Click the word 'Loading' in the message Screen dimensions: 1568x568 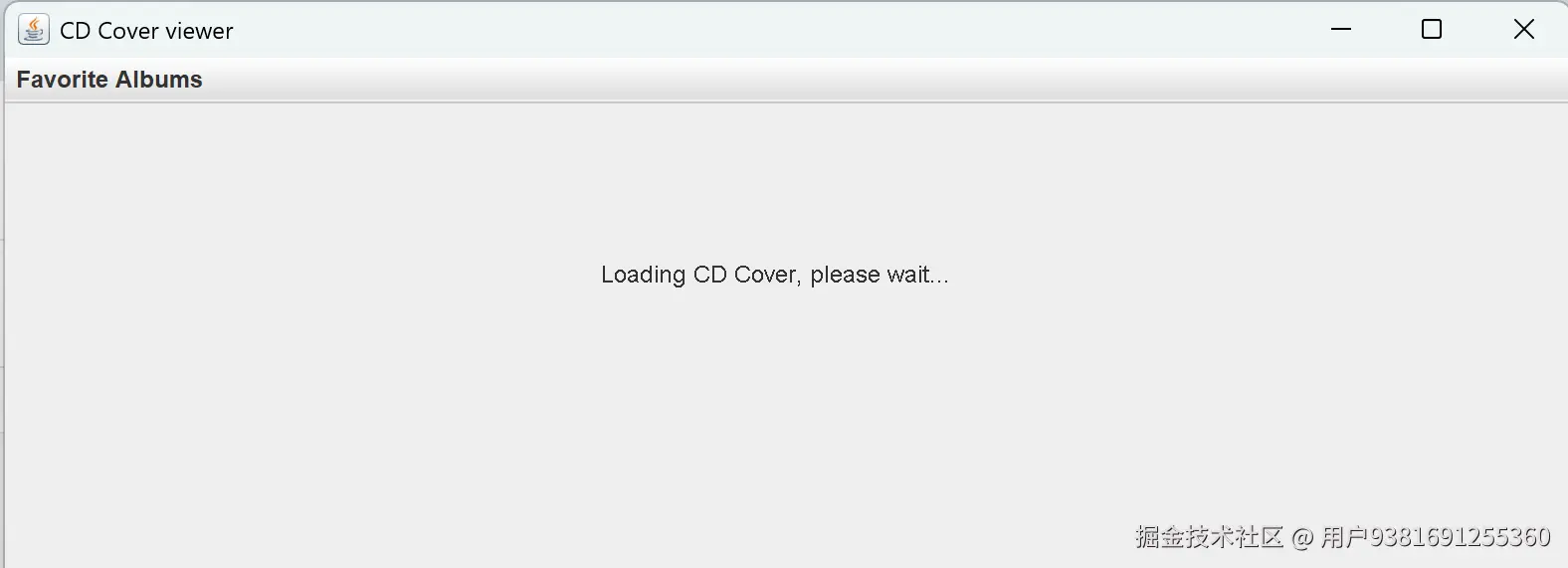point(643,275)
